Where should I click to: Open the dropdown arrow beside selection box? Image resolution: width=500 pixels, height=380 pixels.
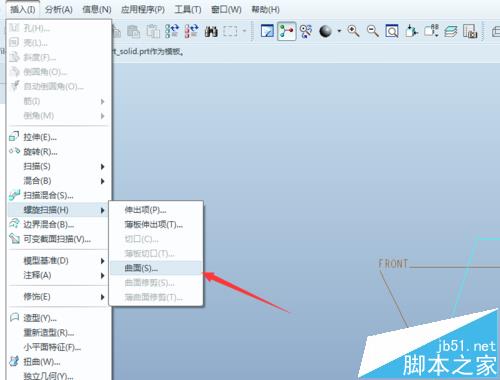[x=244, y=31]
